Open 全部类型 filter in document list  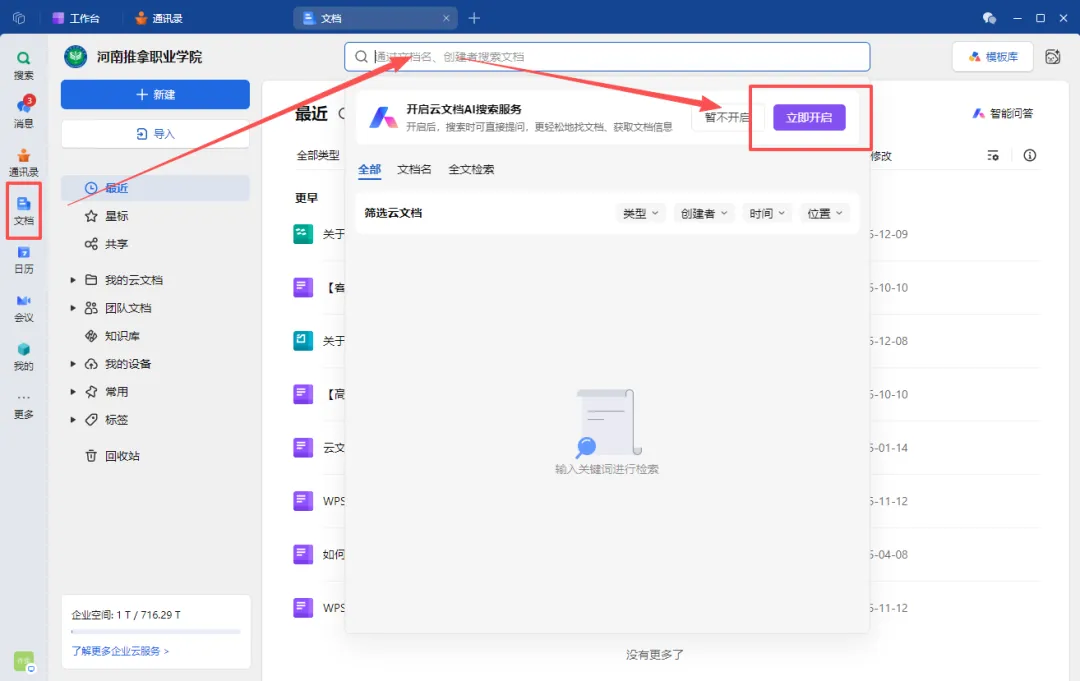pyautogui.click(x=318, y=156)
